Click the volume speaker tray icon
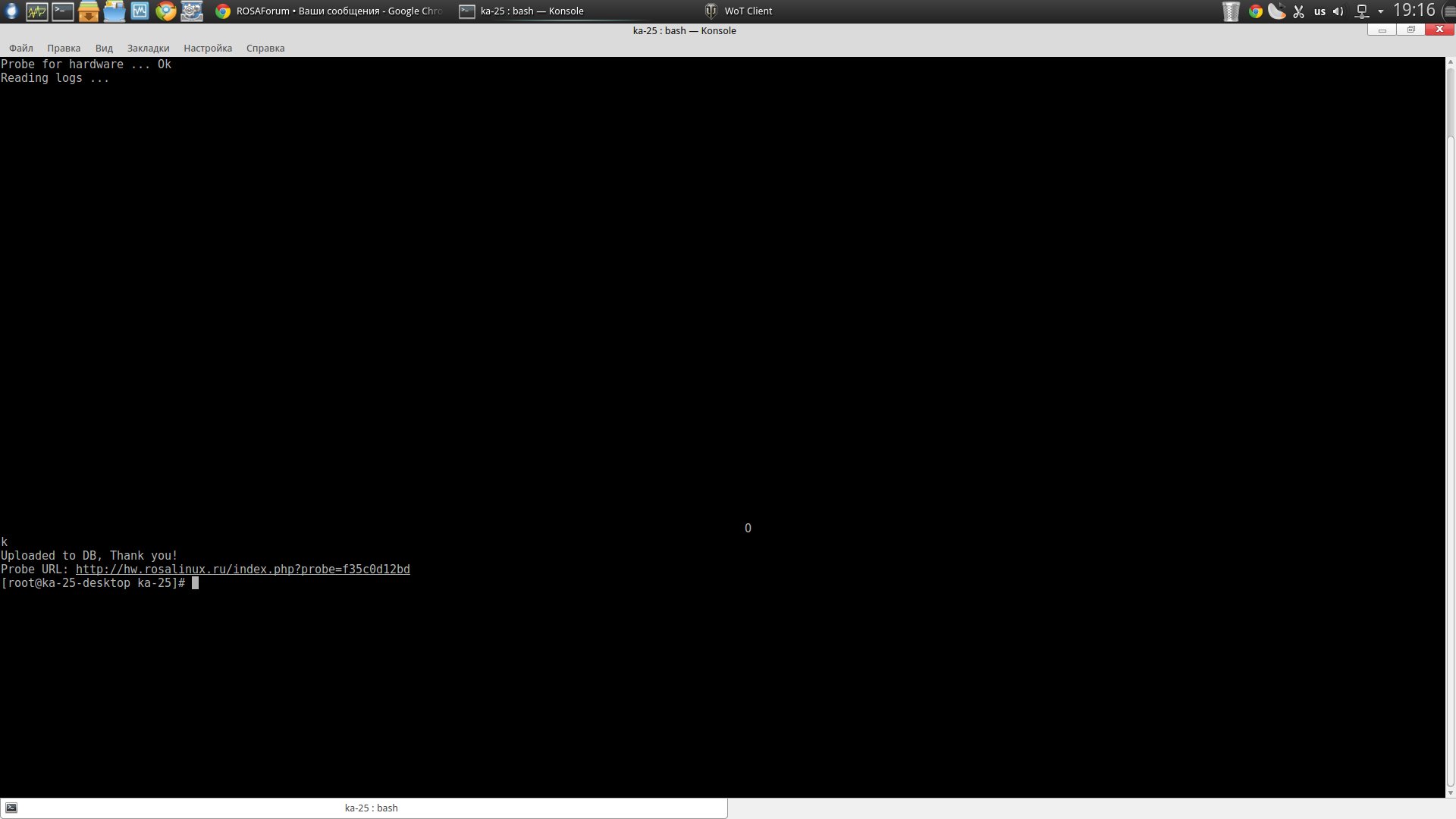The image size is (1456, 819). point(1338,11)
